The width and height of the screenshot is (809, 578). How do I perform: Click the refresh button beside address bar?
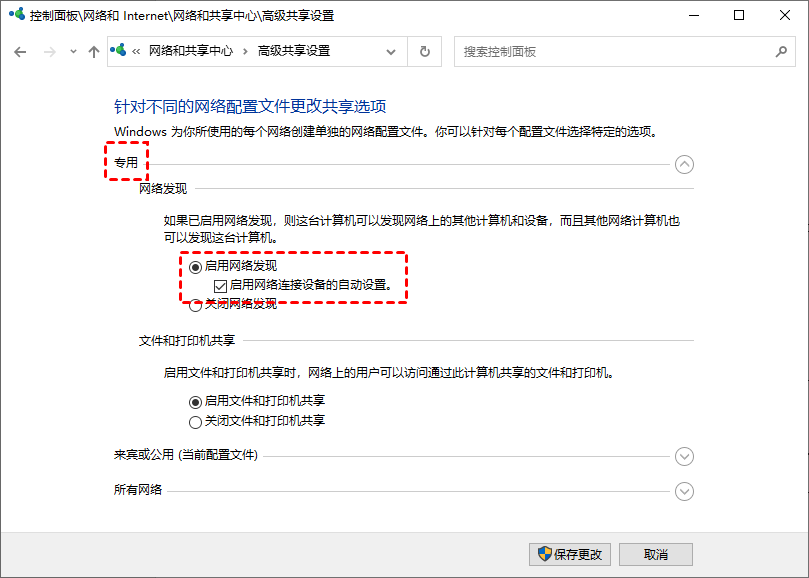click(x=425, y=51)
